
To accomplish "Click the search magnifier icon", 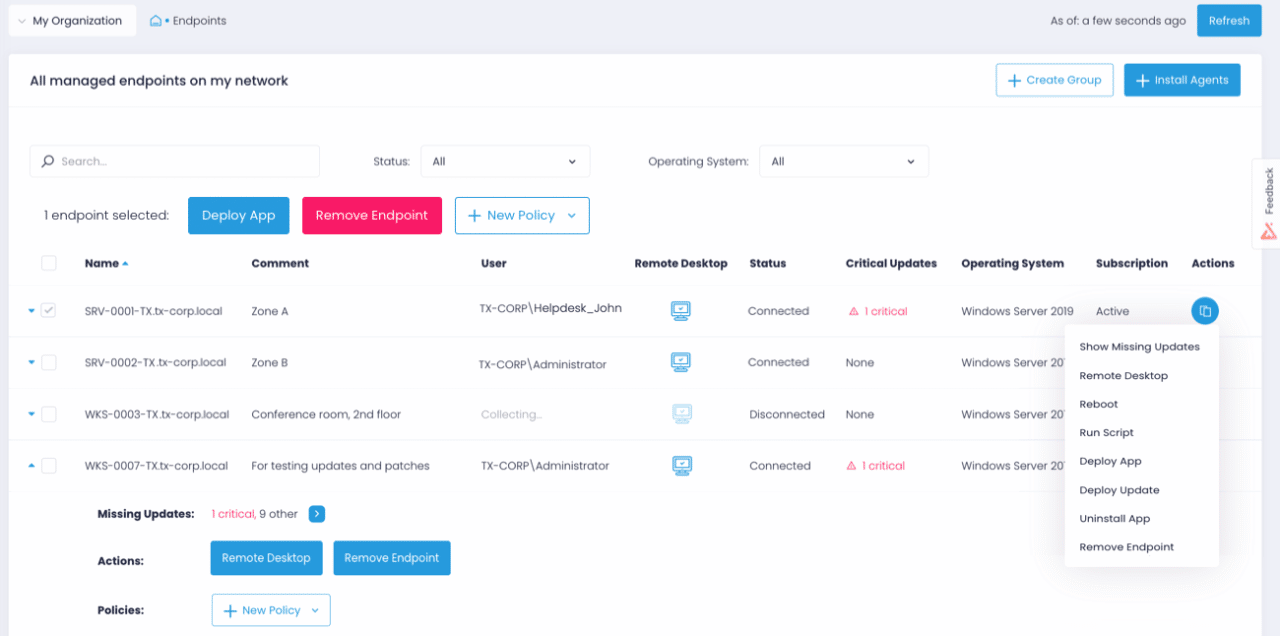I will pyautogui.click(x=48, y=160).
